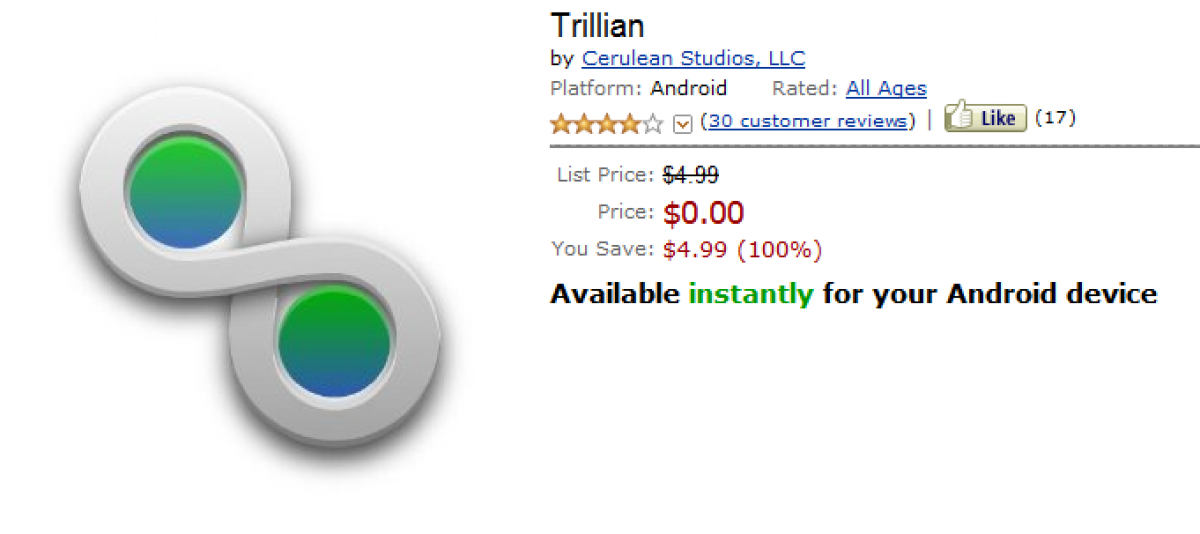Open the All Ages rating link
Image resolution: width=1200 pixels, height=534 pixels.
[886, 88]
